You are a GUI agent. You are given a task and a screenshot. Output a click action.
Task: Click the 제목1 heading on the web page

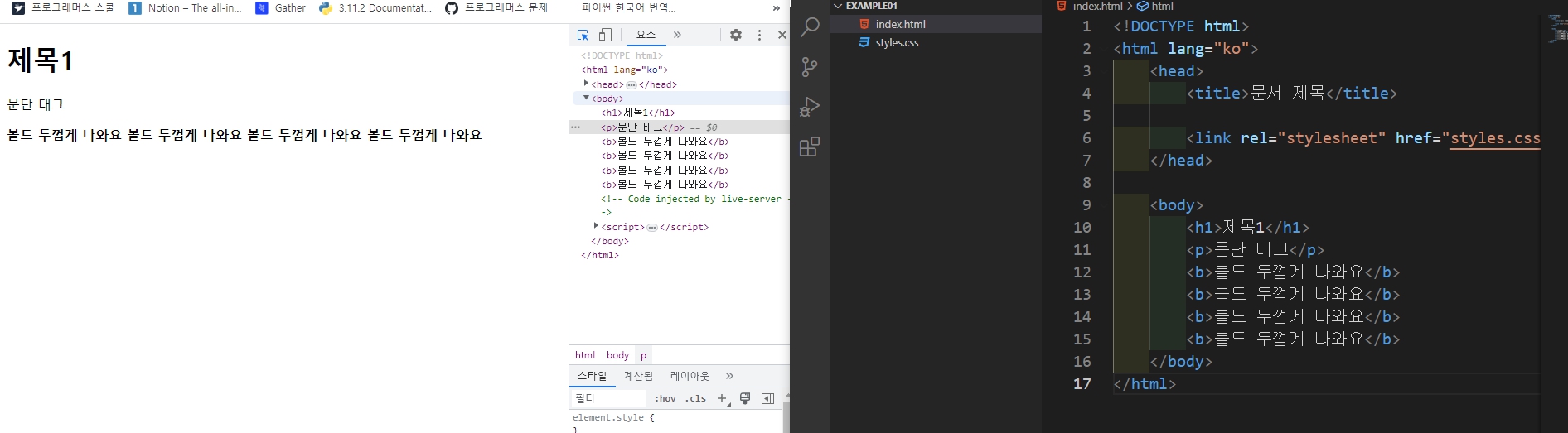[x=41, y=60]
